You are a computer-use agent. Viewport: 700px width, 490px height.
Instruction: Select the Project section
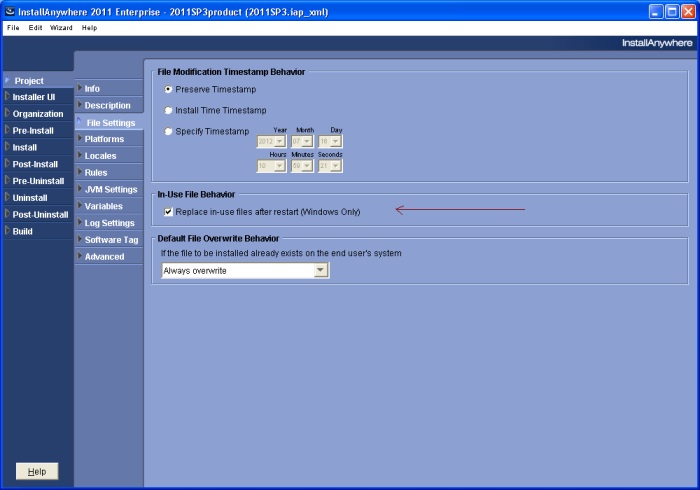(x=38, y=80)
